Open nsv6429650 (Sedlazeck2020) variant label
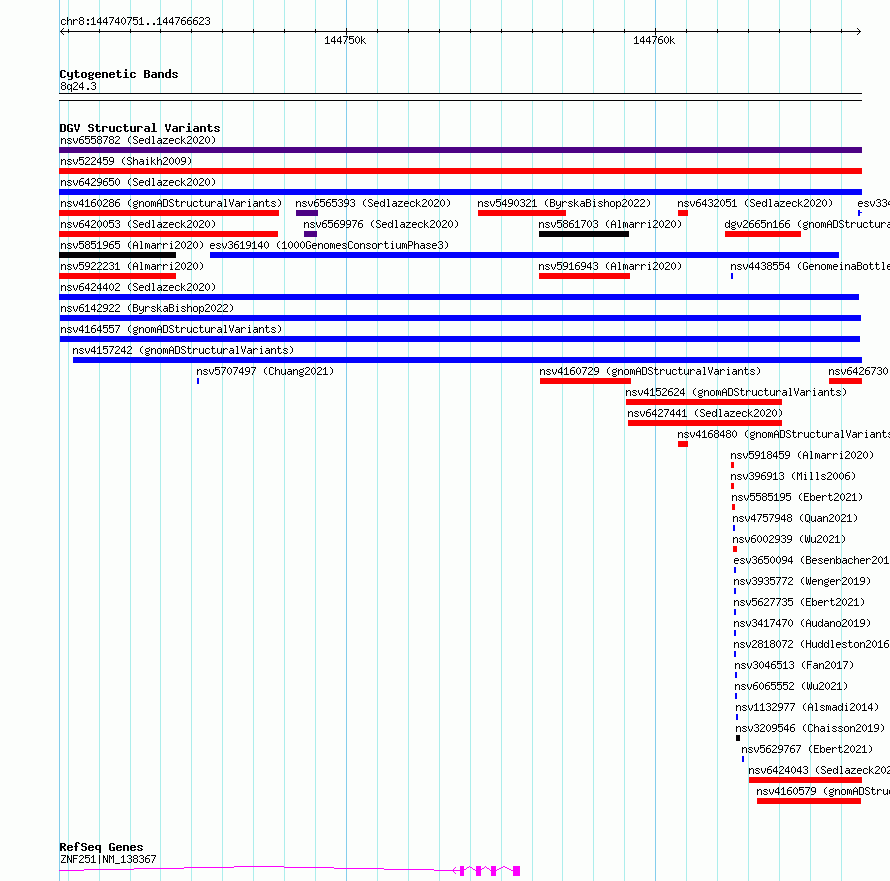This screenshot has height=881, width=890. click(138, 182)
